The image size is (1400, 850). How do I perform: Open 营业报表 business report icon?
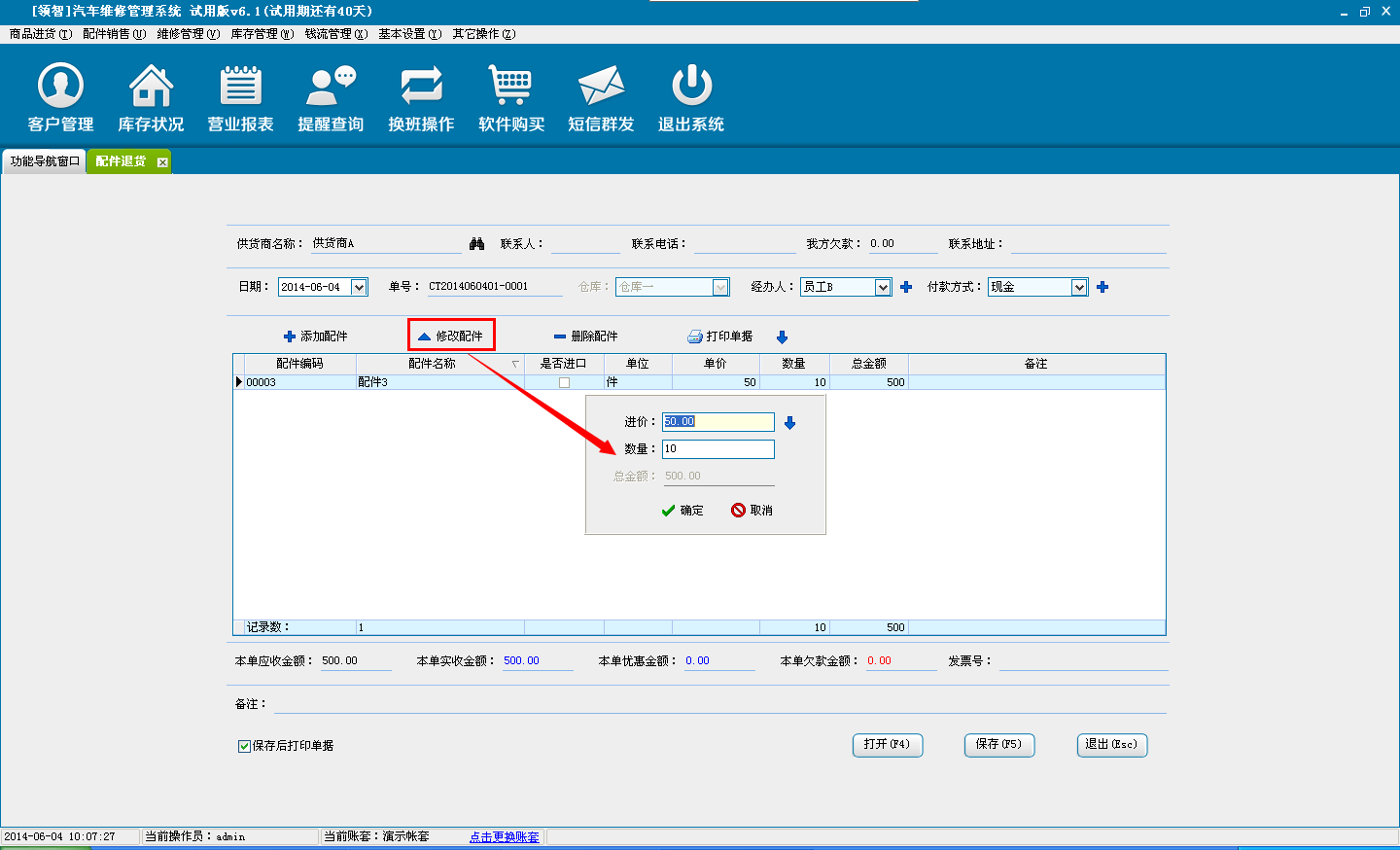pos(240,87)
